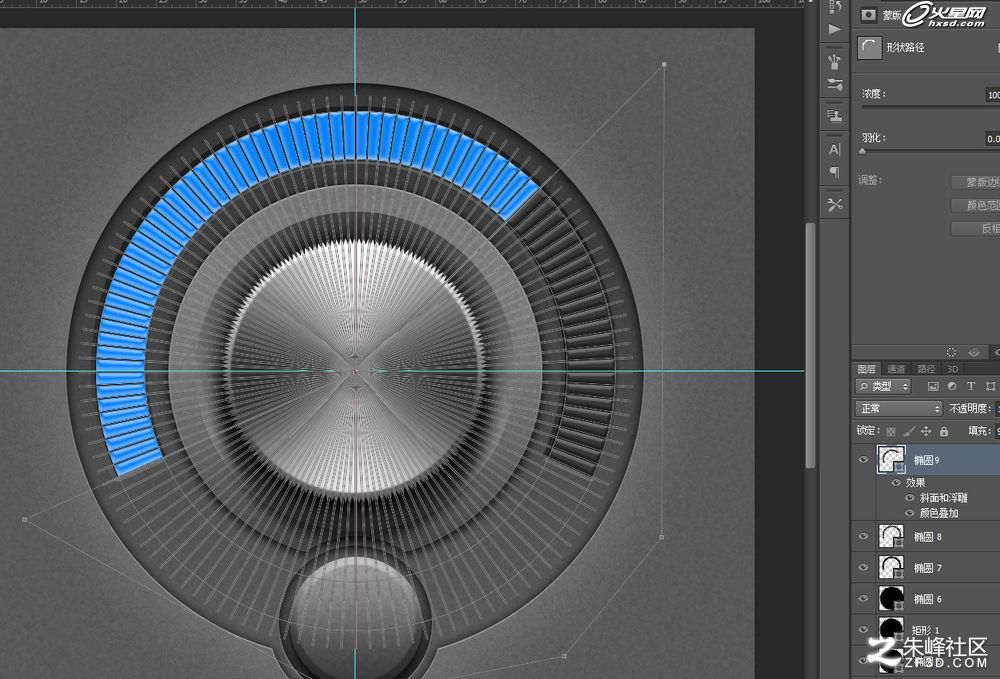The image size is (1000, 679).
Task: Select the 椭圆 7 layer thumbnail
Action: 891,567
